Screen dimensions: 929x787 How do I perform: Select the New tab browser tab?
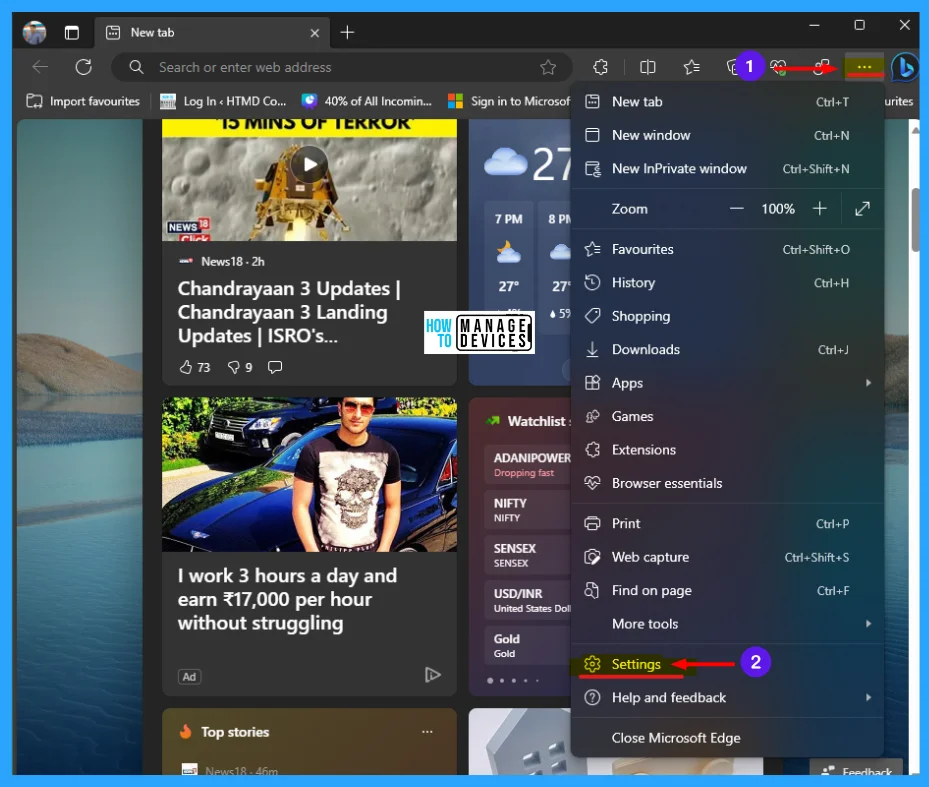(211, 33)
